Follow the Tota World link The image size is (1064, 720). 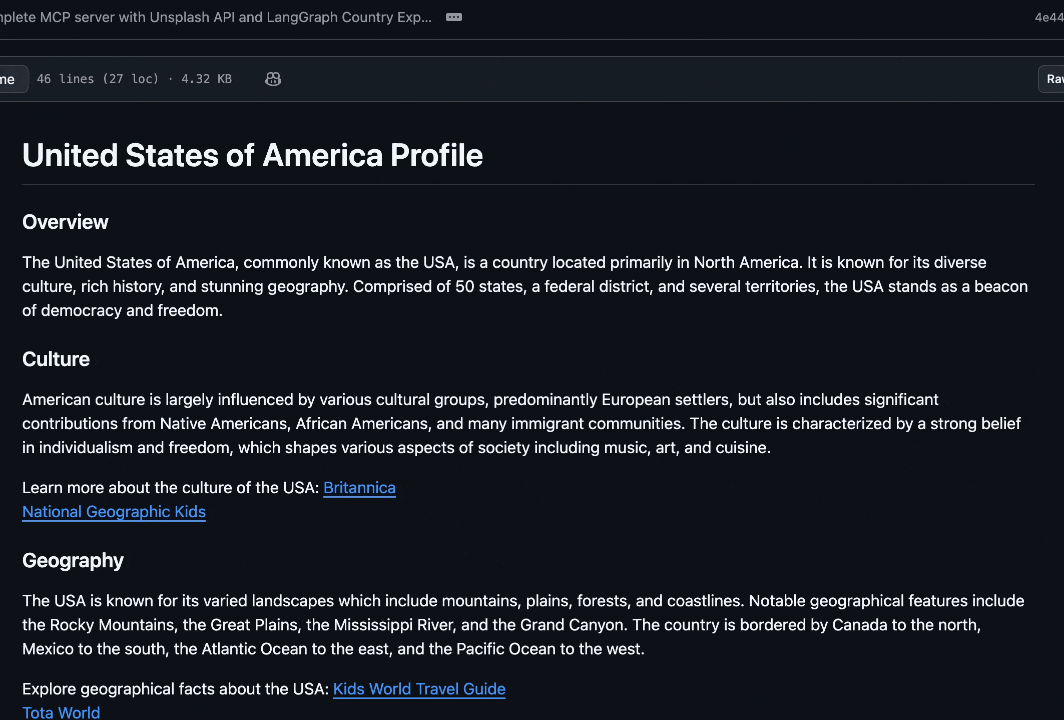click(x=60, y=712)
